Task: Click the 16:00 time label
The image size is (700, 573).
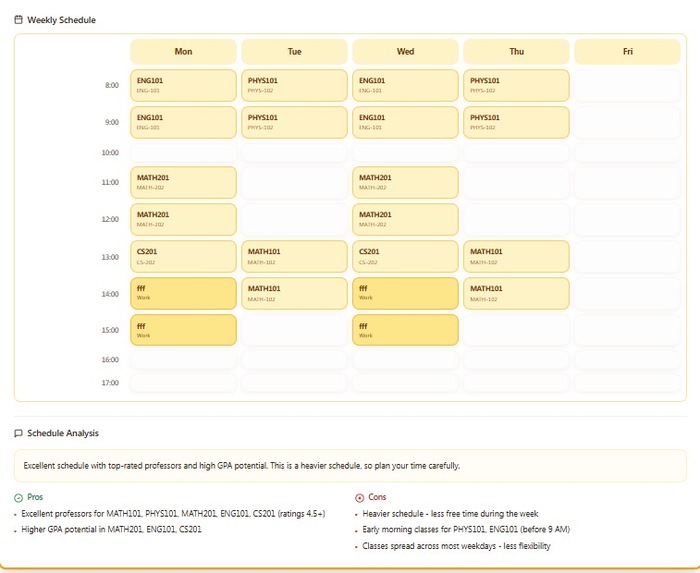Action: point(110,360)
